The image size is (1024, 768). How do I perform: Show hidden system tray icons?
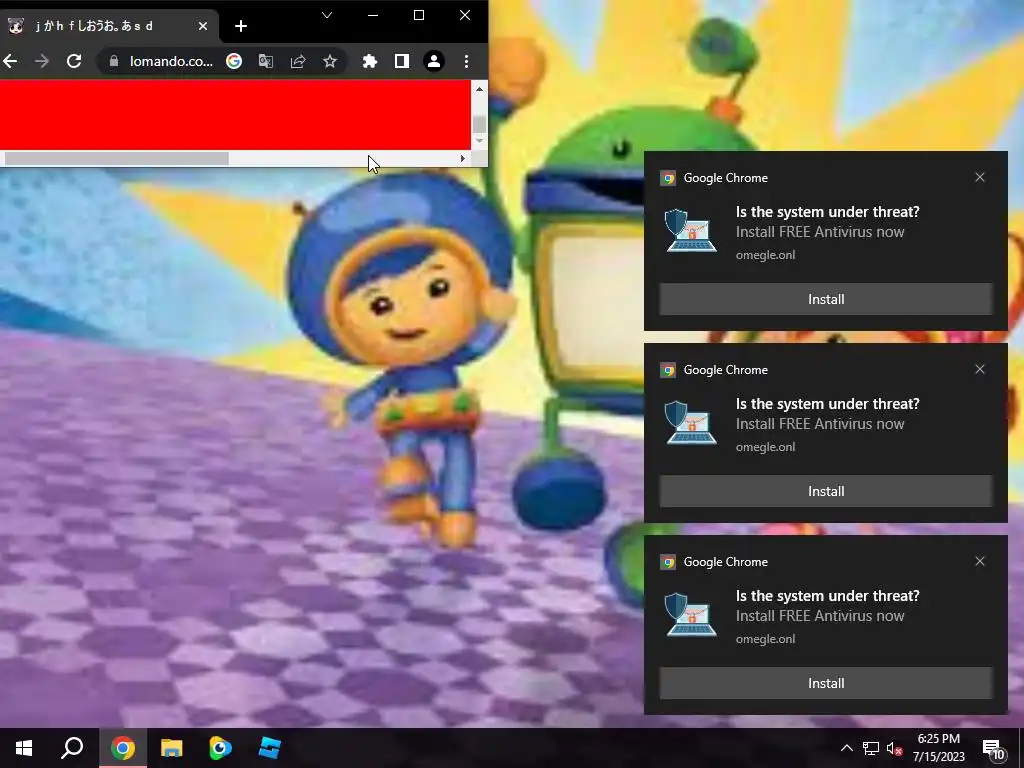(846, 748)
